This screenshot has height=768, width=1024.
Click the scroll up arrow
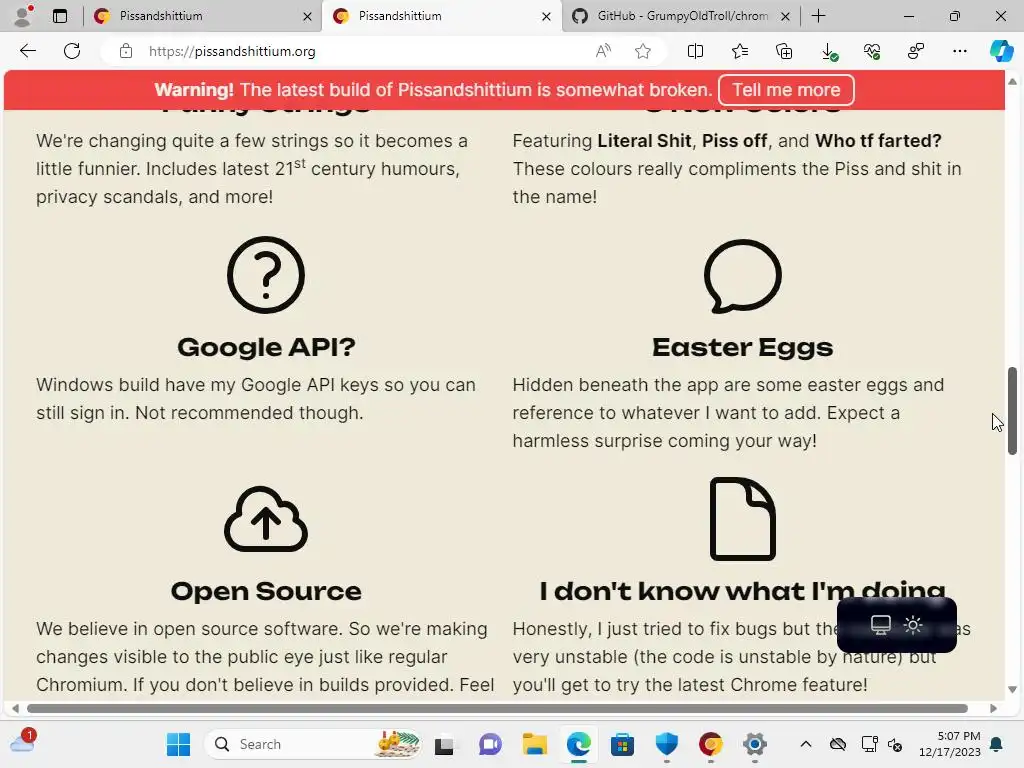pyautogui.click(x=1012, y=82)
